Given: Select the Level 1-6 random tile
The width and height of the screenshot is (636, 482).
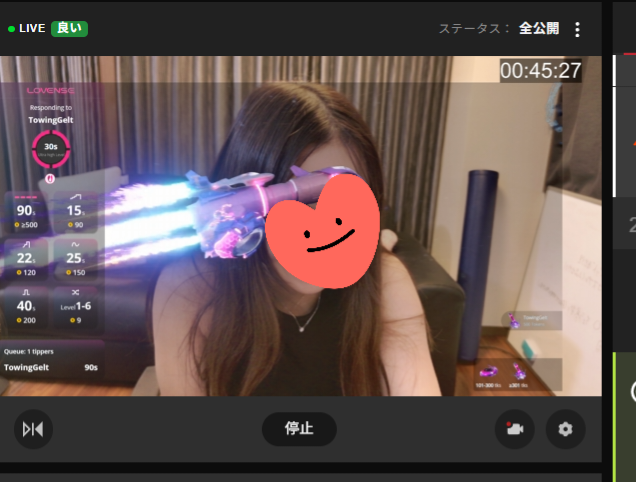Looking at the screenshot, I should coord(75,308).
